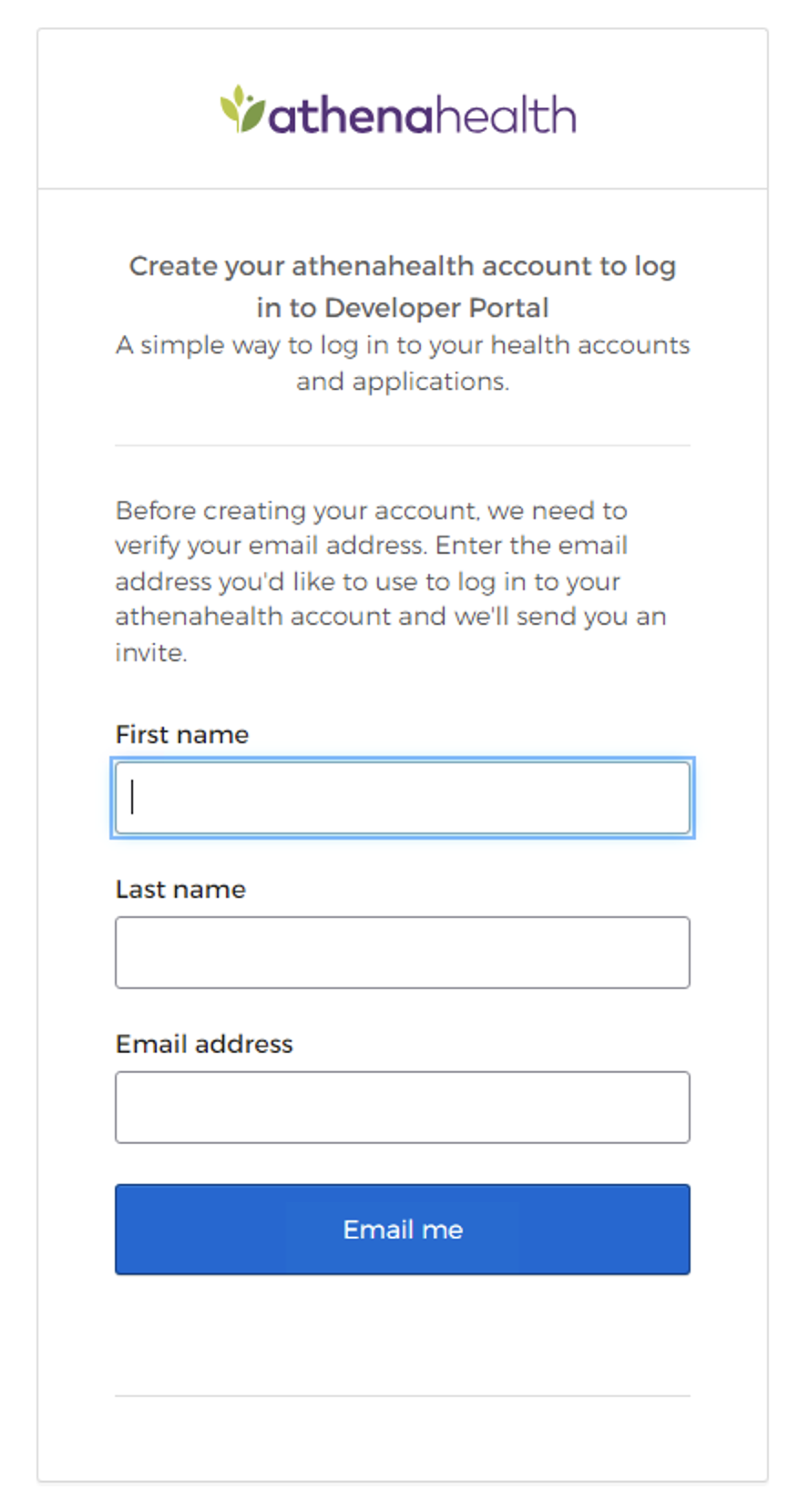Click the divider line below the subtitle
789x1512 pixels.
click(x=403, y=446)
